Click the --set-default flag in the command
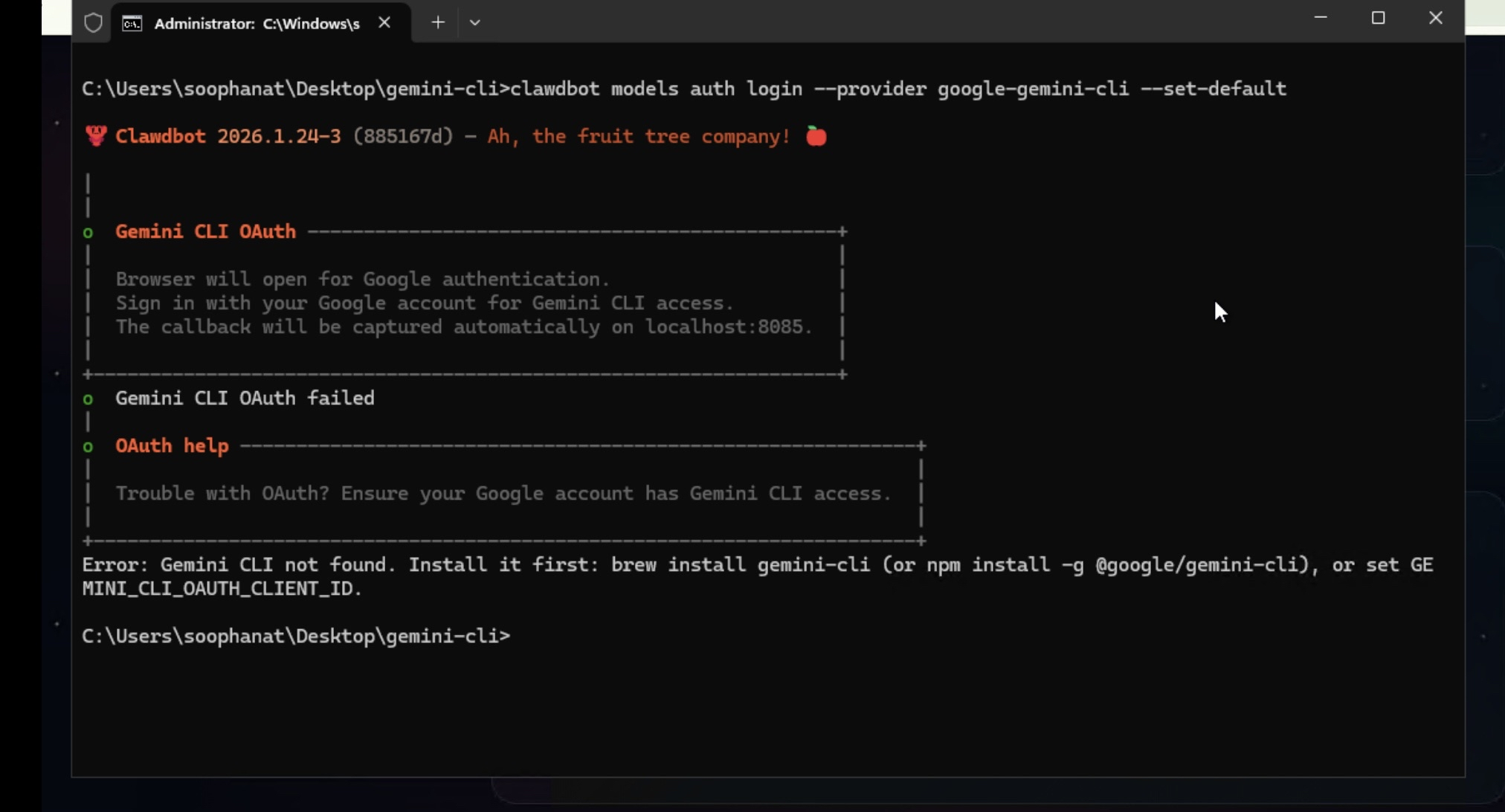1505x812 pixels. tap(1213, 89)
